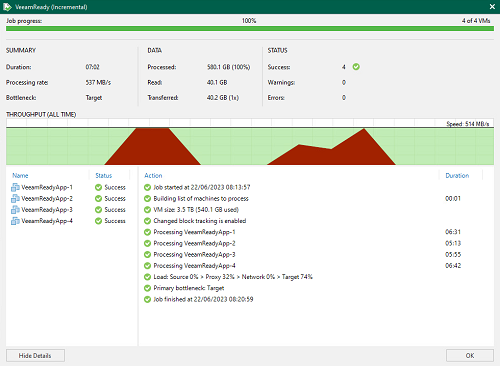Click the summary Duration value 07:02

(x=92, y=67)
